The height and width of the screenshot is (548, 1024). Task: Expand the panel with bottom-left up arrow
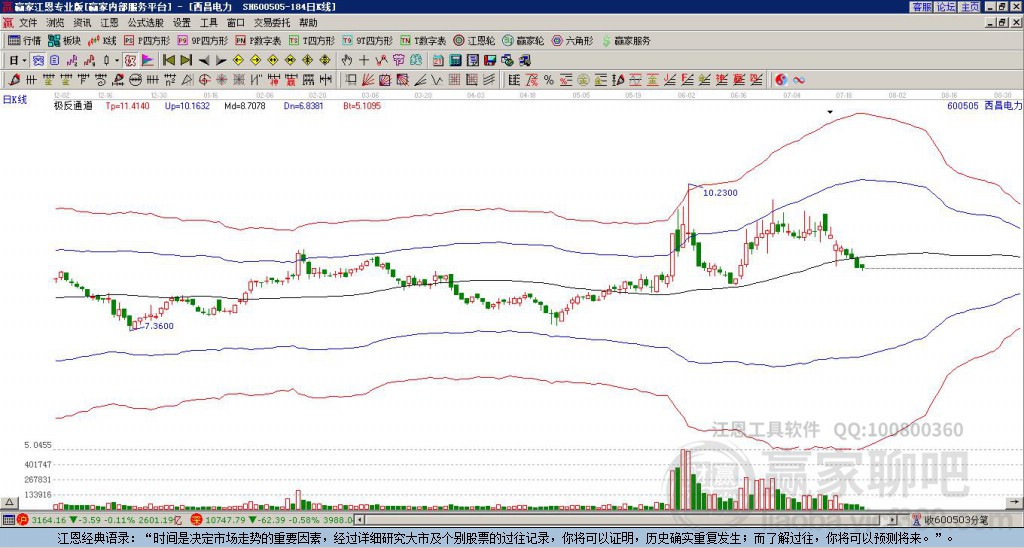(9, 502)
